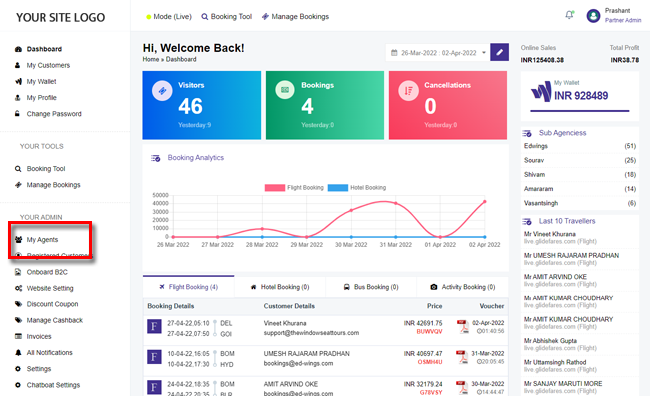The height and width of the screenshot is (396, 650).
Task: Click the All Notifications bell icon in sidebar
Action: (x=18, y=352)
